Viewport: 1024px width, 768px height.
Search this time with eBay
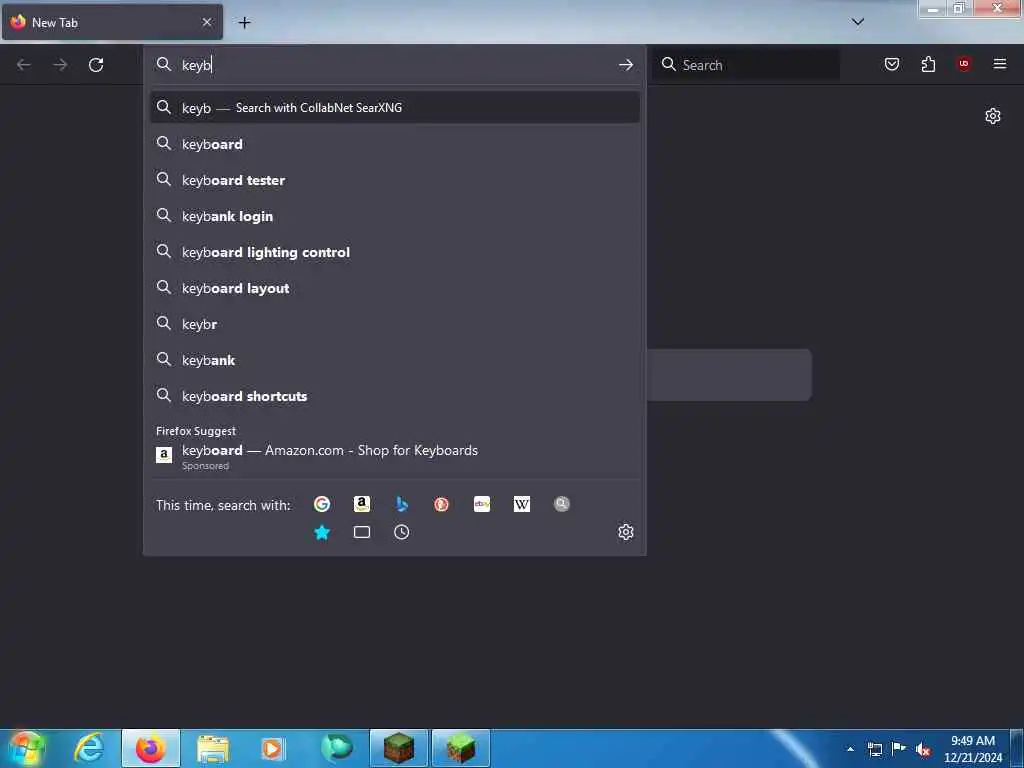coord(482,504)
